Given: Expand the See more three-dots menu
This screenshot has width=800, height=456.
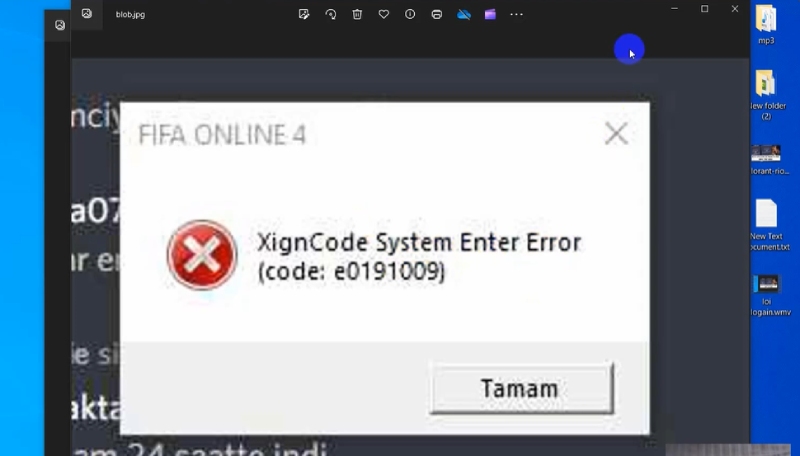Looking at the screenshot, I should [x=516, y=14].
